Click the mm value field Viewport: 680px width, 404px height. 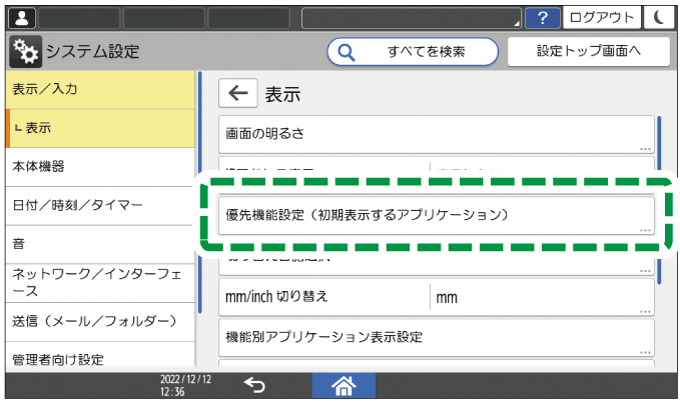pos(542,297)
